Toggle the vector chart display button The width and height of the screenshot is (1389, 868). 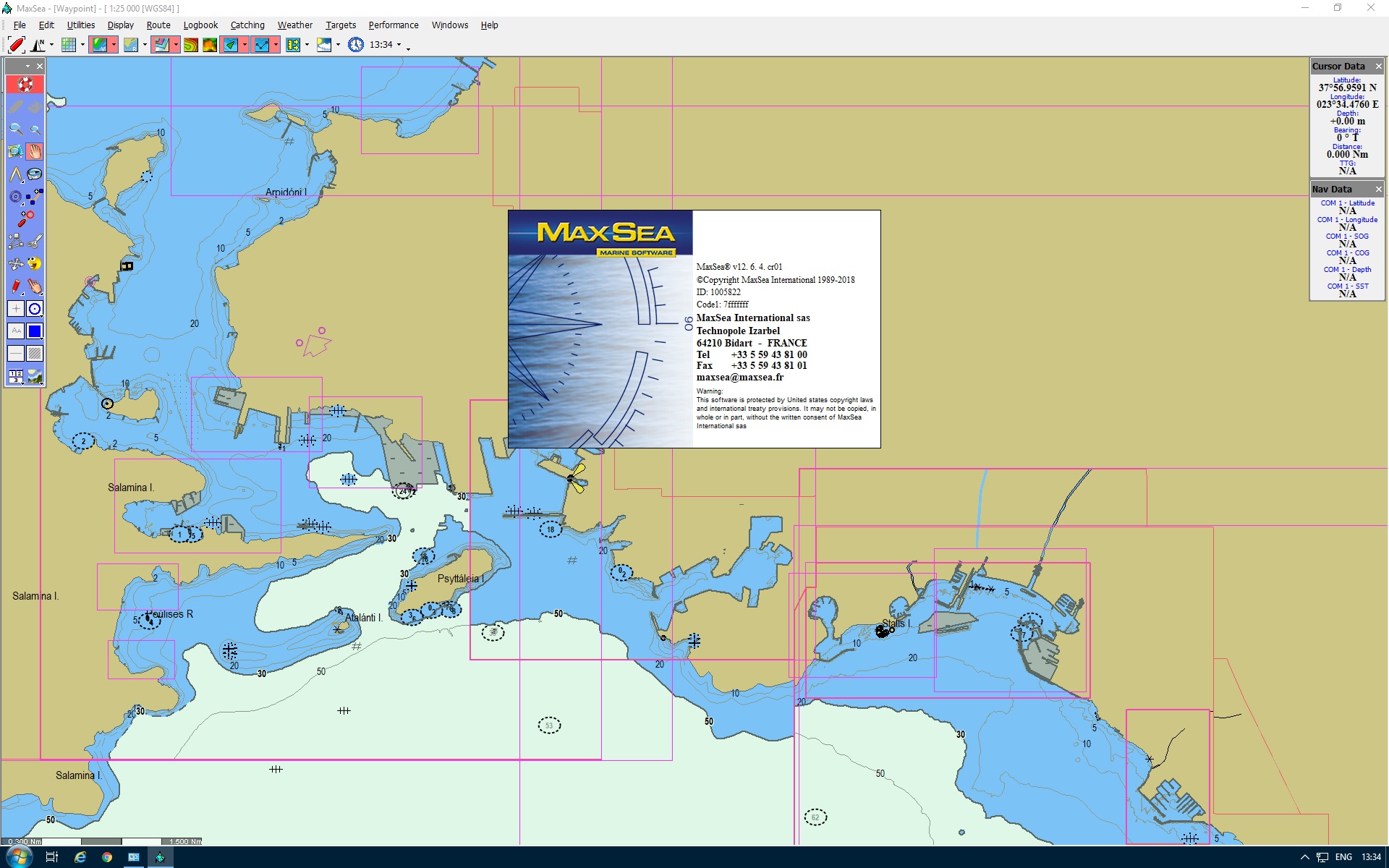(x=99, y=45)
